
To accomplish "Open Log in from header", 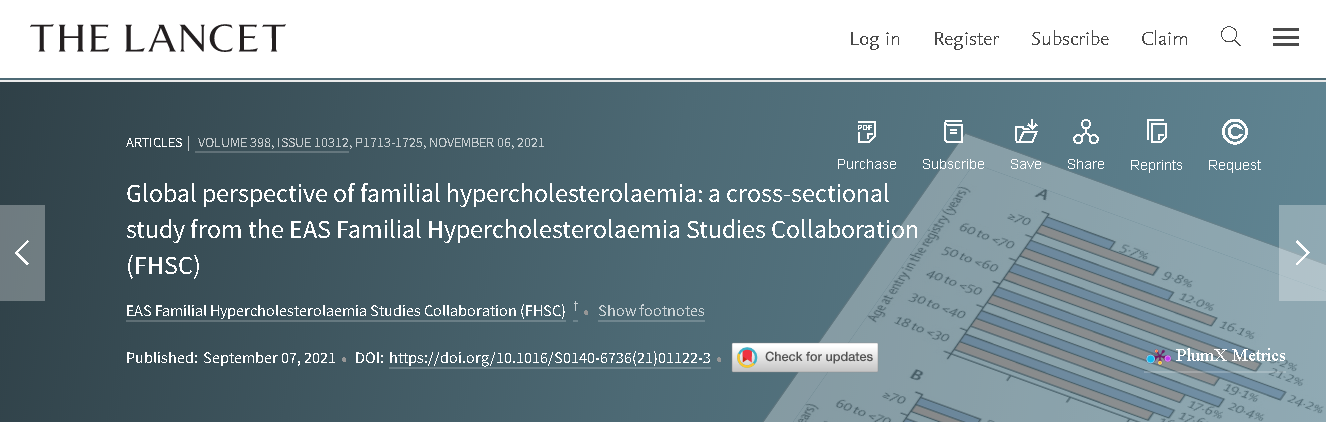I will click(x=874, y=39).
